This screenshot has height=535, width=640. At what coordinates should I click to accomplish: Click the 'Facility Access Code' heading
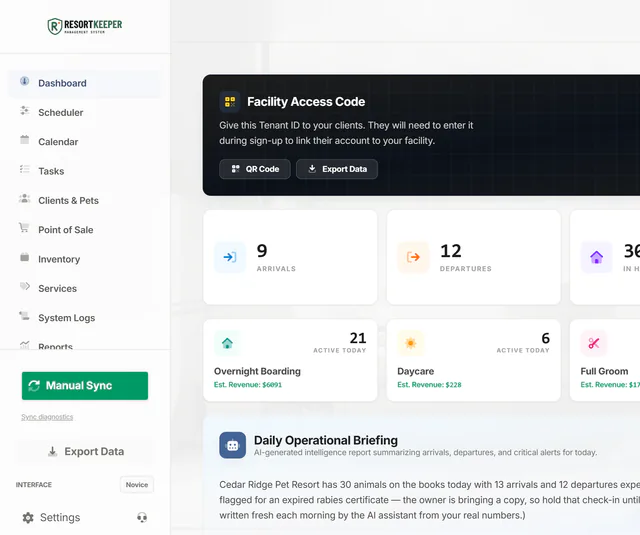pos(306,102)
